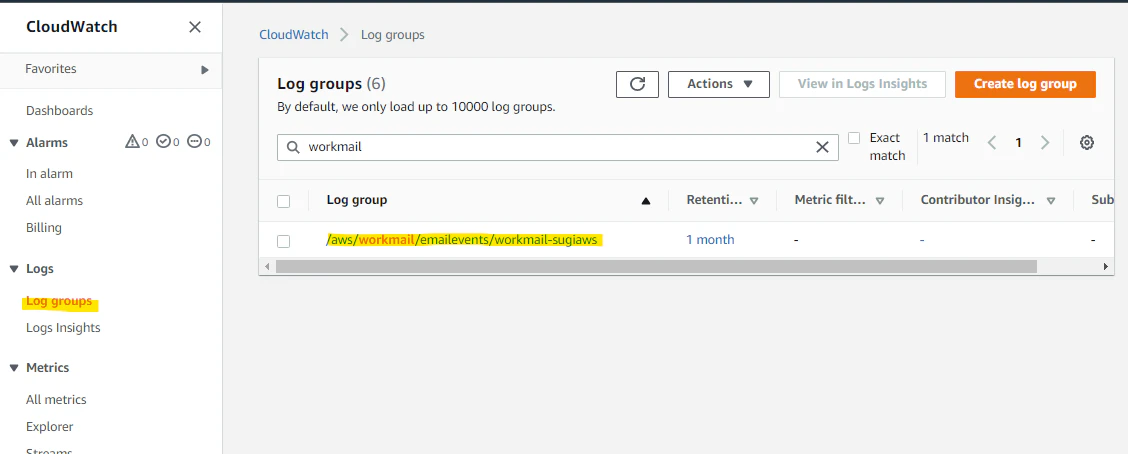The height and width of the screenshot is (454, 1128).
Task: Sort by Log group ascending arrow
Action: [646, 201]
